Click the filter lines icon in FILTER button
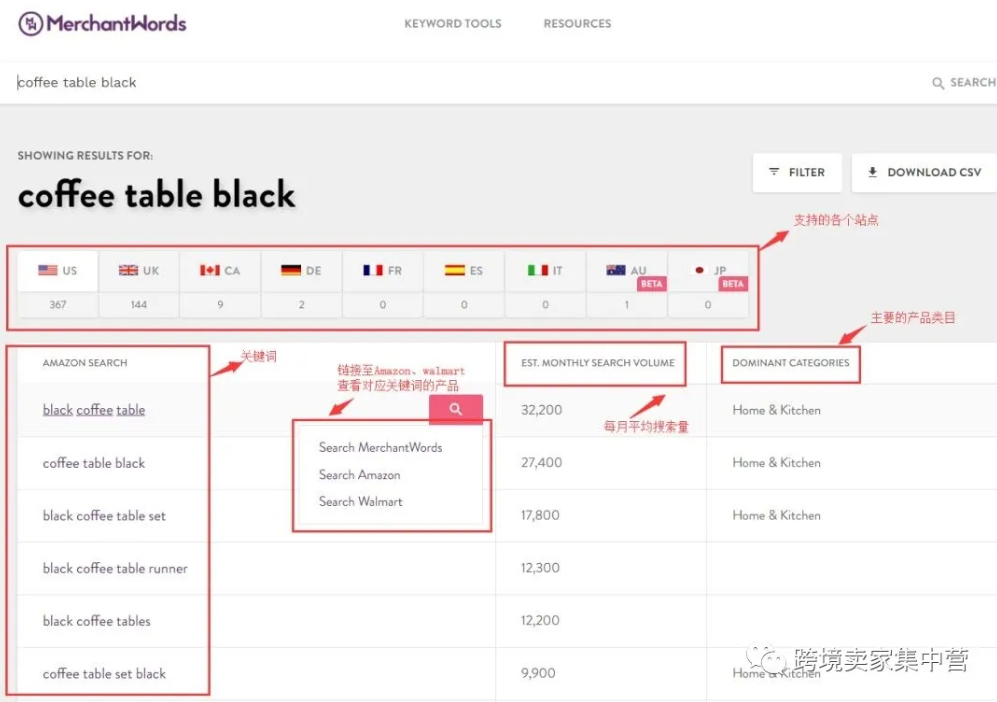Screen dimensions: 997x702 point(774,172)
